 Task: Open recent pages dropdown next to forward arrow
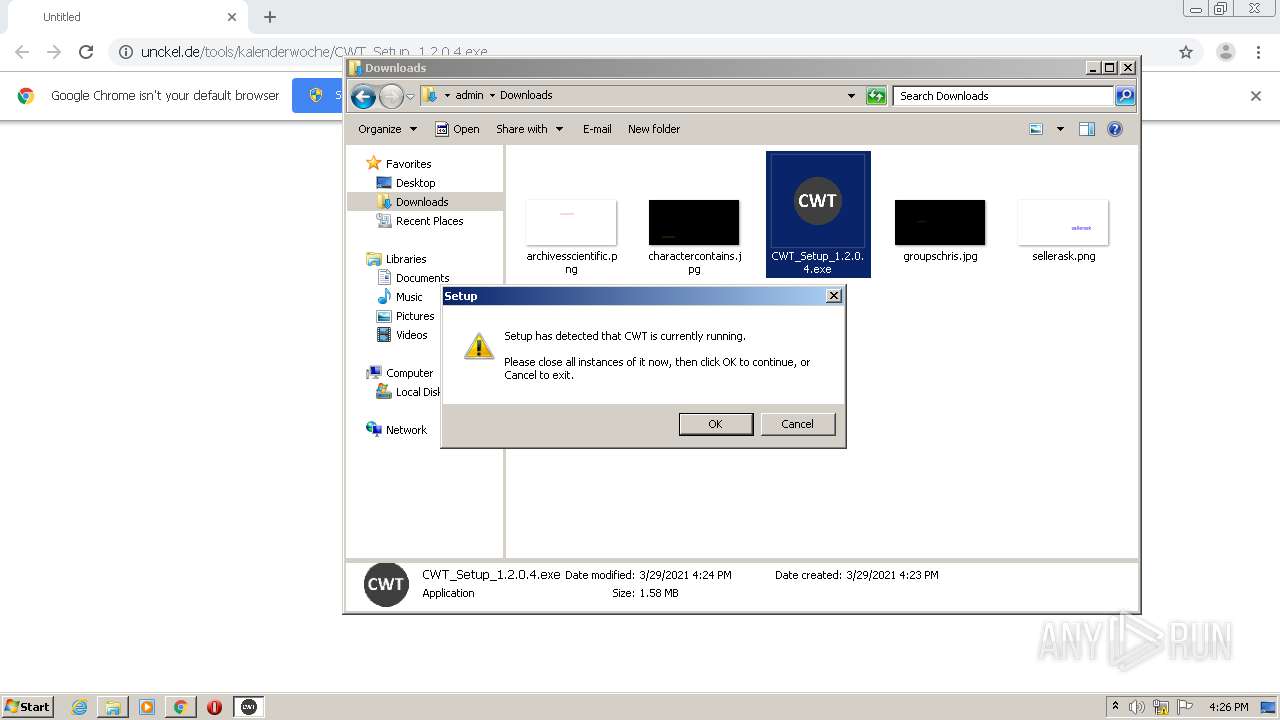tap(410, 97)
